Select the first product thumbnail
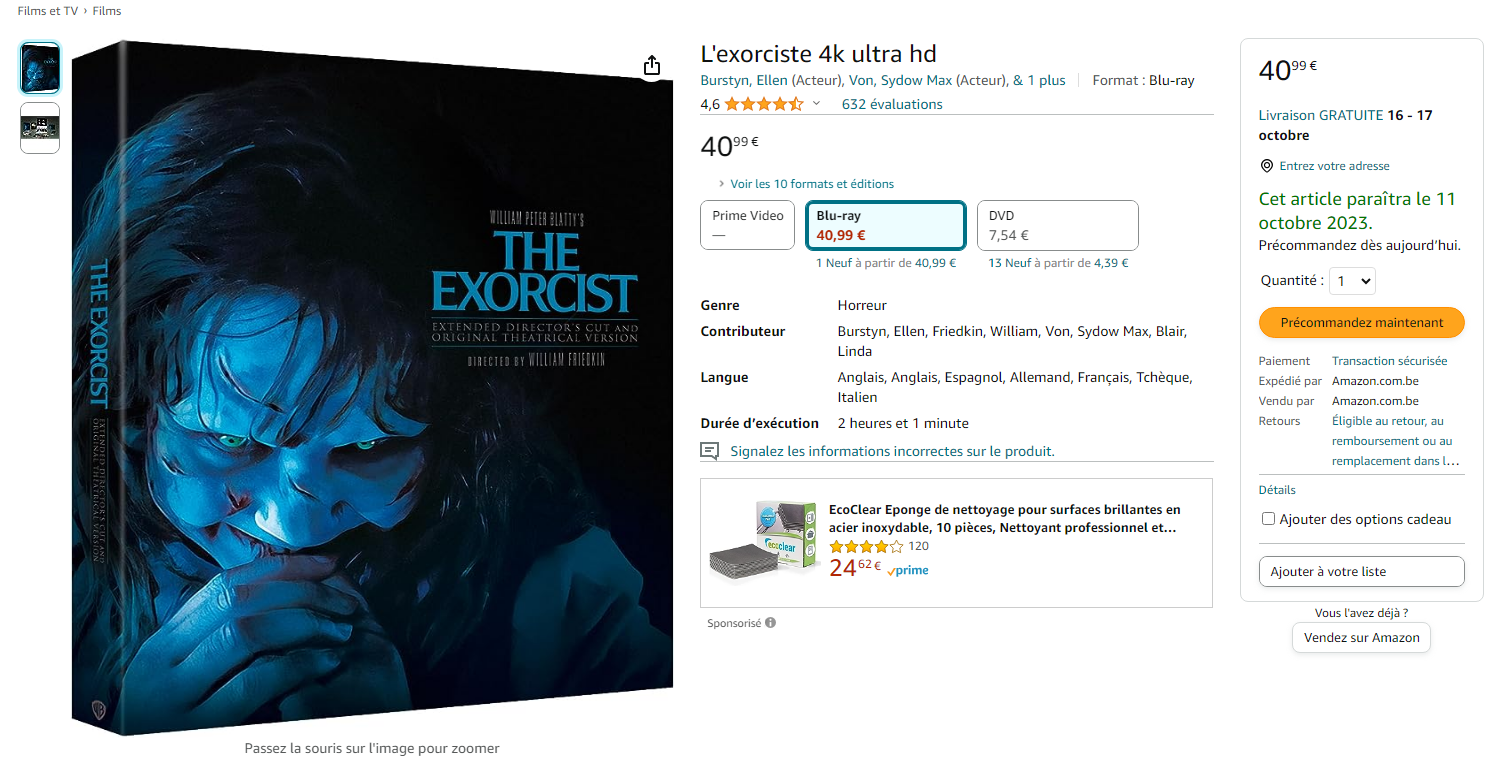 click(x=40, y=68)
